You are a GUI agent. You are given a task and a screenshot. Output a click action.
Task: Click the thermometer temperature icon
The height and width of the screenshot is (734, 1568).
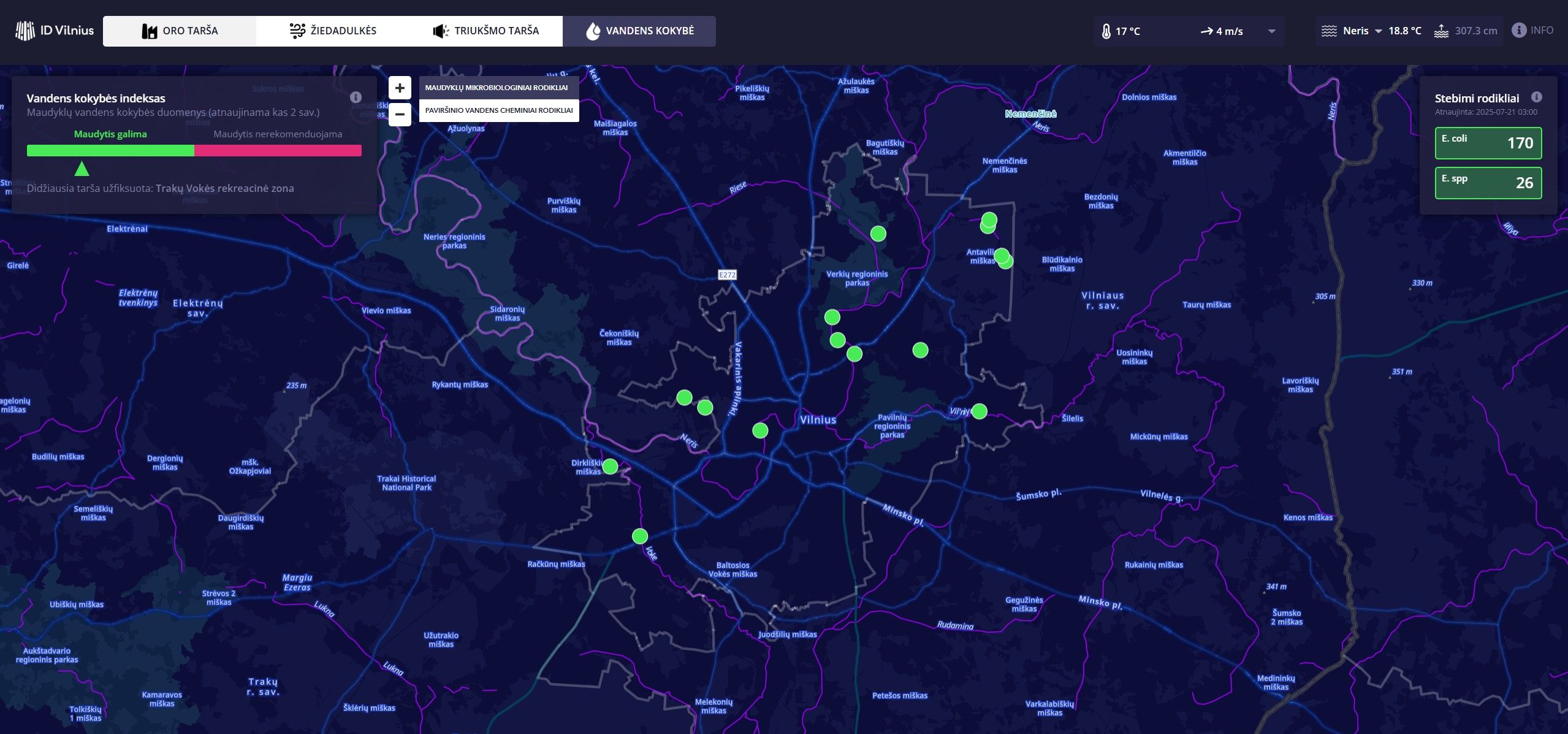(x=1106, y=31)
